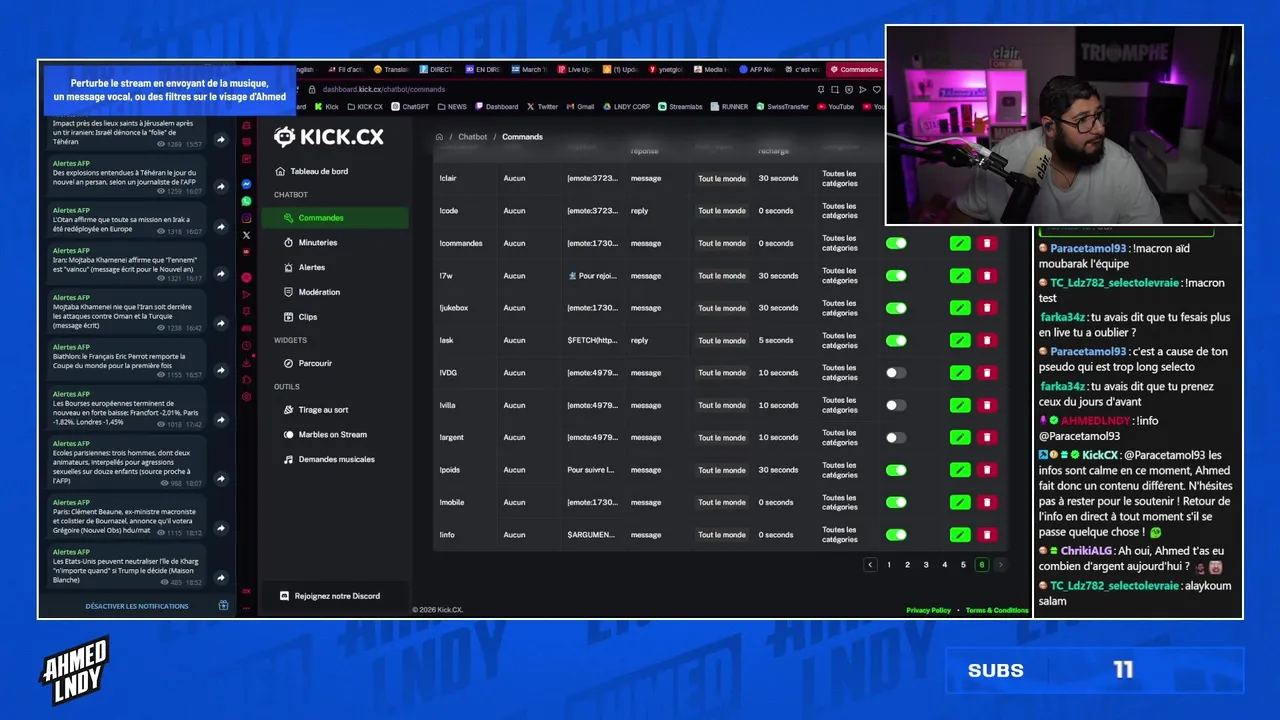
Task: Delete the !VDG command
Action: [987, 373]
